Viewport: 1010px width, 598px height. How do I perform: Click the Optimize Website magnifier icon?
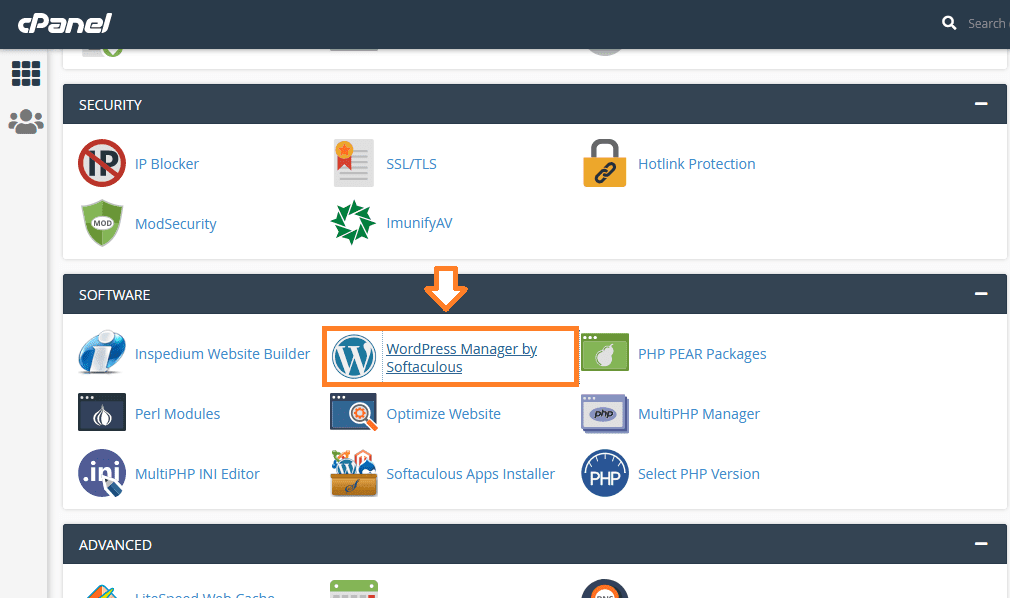tap(353, 412)
